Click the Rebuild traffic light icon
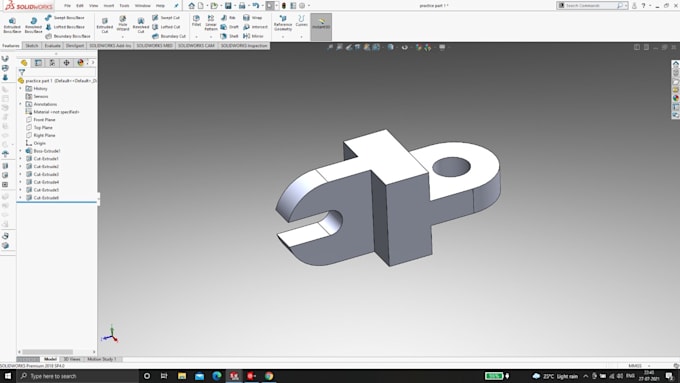 284,6
